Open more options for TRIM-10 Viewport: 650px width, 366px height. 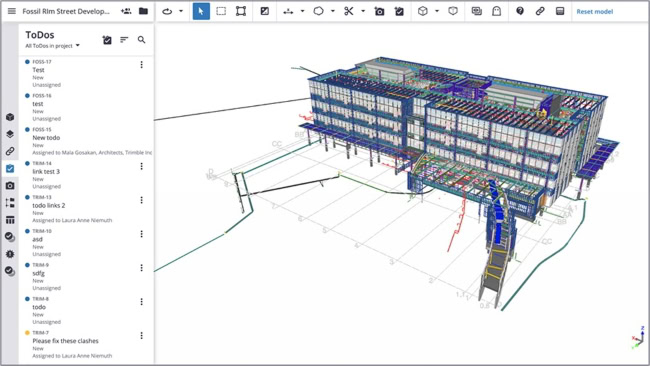coord(141,234)
